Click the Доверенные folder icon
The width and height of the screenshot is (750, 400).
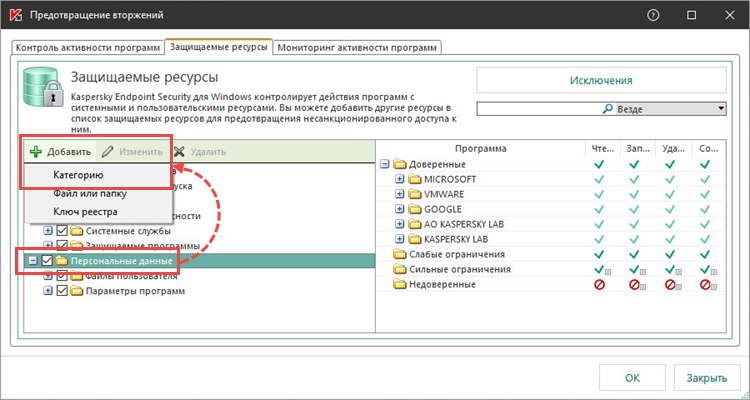399,164
